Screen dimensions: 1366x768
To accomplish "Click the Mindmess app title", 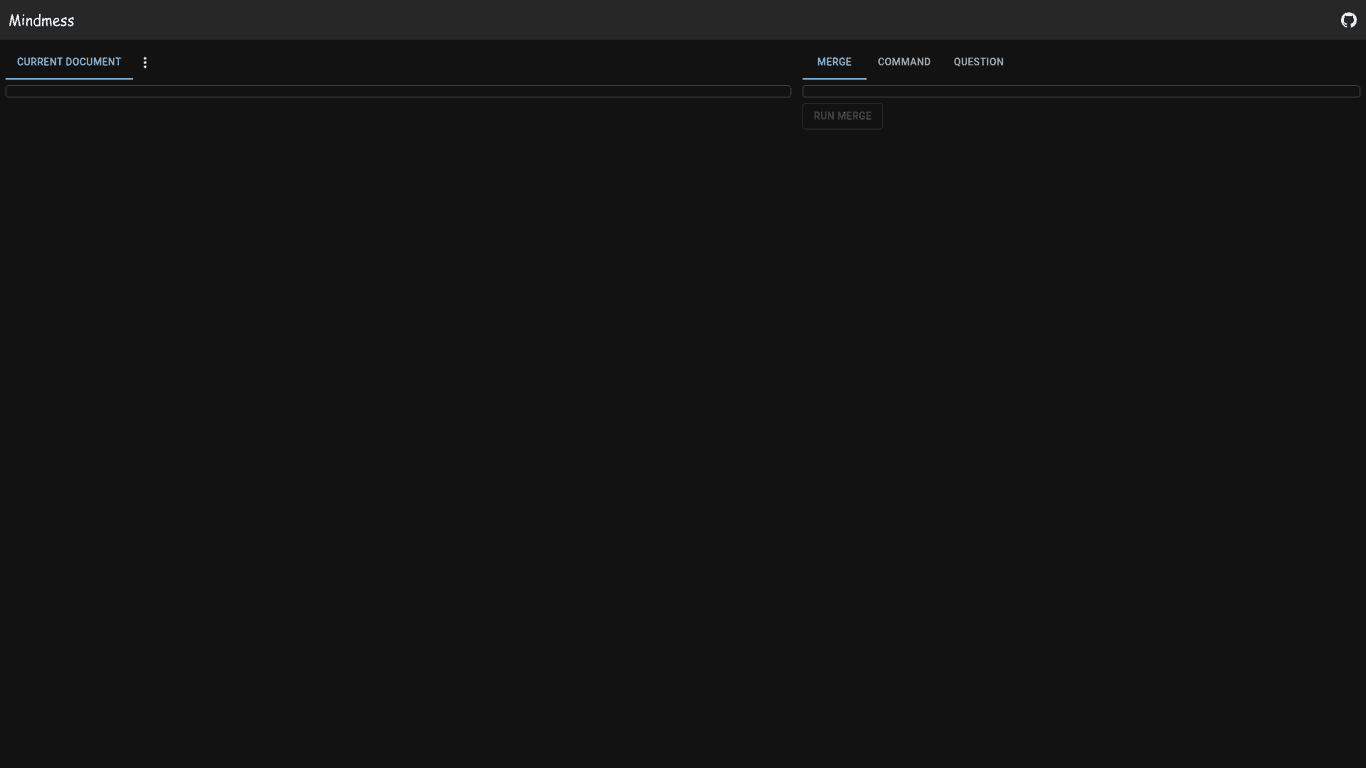I will [x=42, y=20].
